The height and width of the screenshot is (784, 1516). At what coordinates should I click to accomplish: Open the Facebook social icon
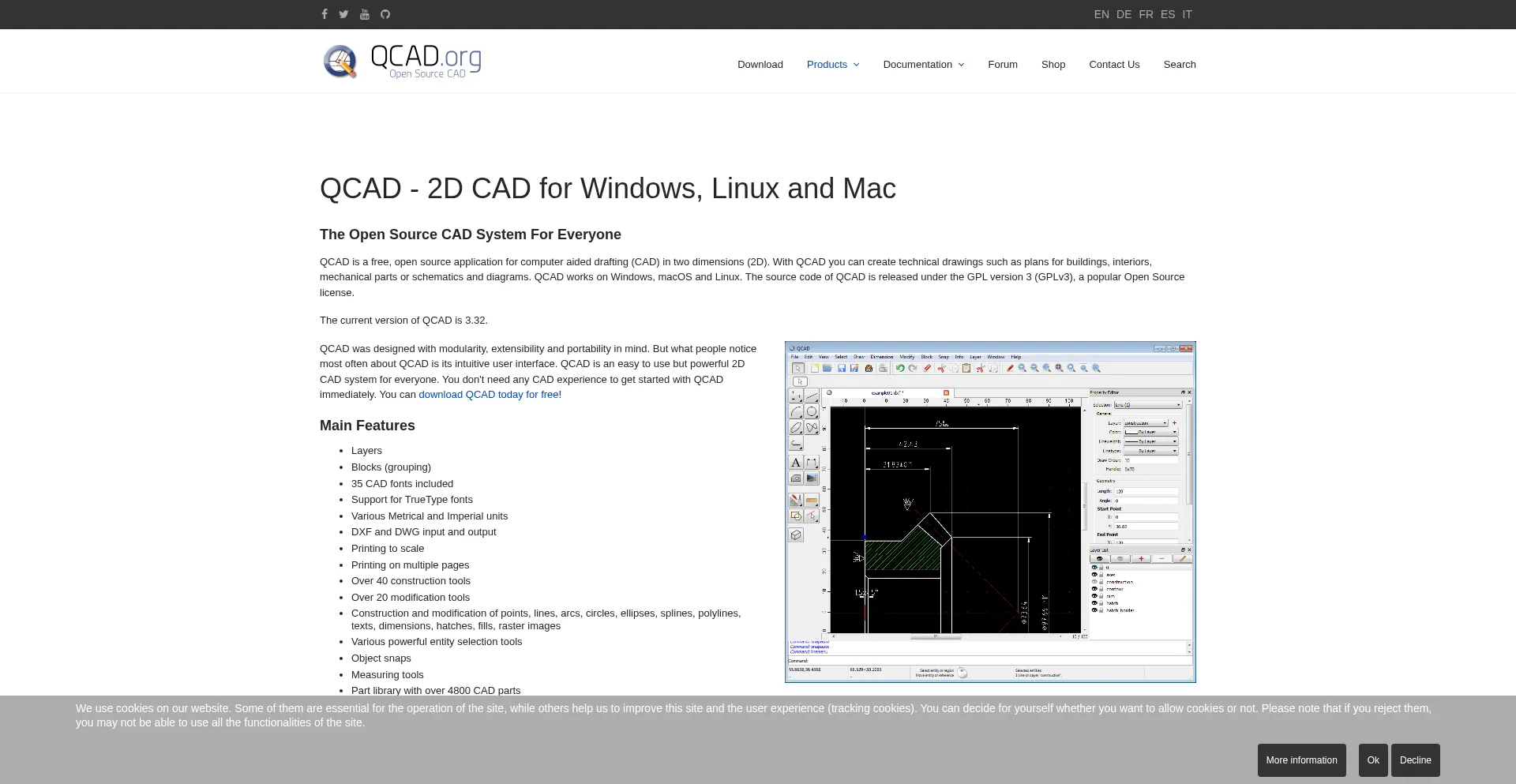(x=325, y=14)
